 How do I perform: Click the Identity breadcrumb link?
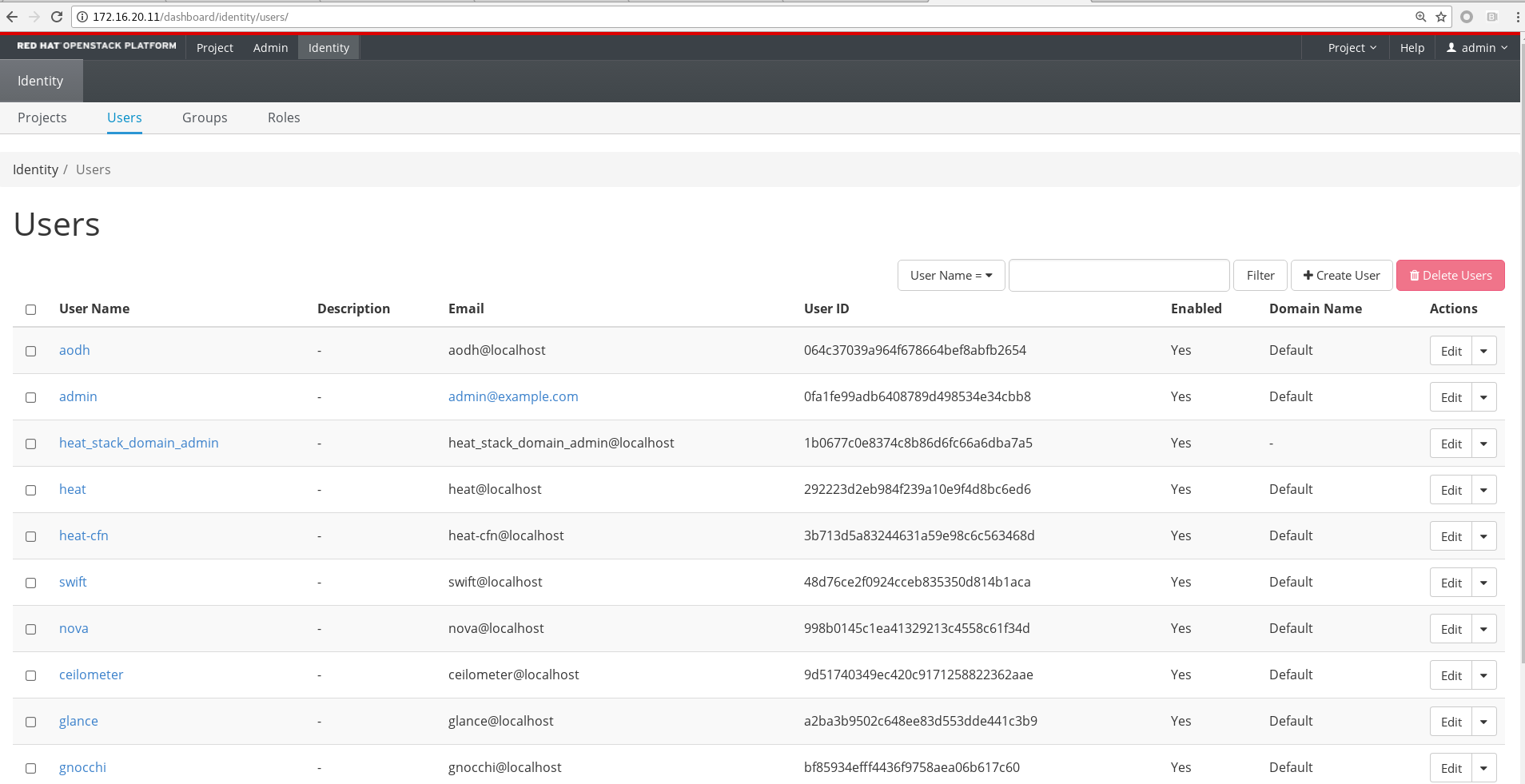coord(35,169)
